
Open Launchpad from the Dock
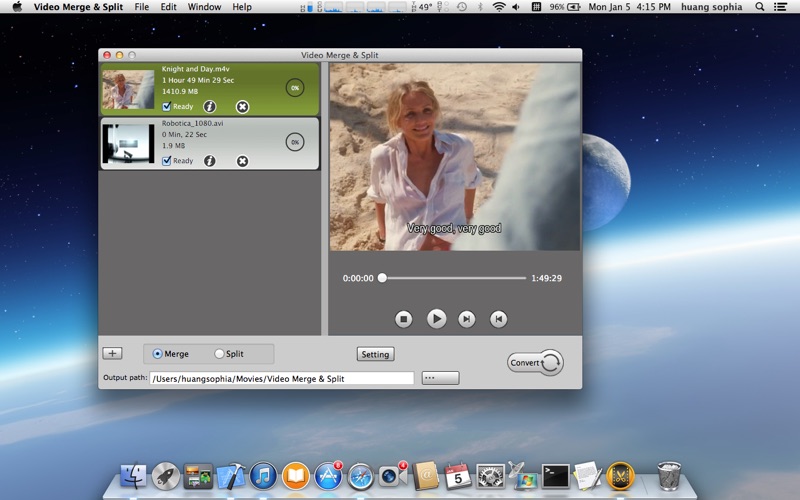pyautogui.click(x=165, y=477)
